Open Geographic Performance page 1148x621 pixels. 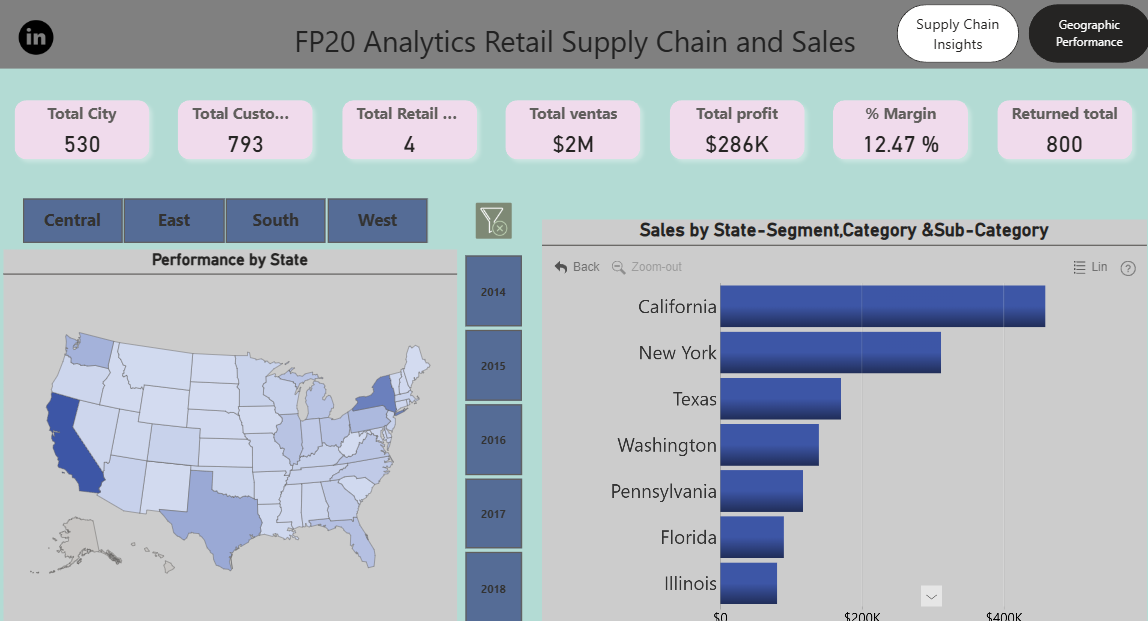[x=1089, y=34]
